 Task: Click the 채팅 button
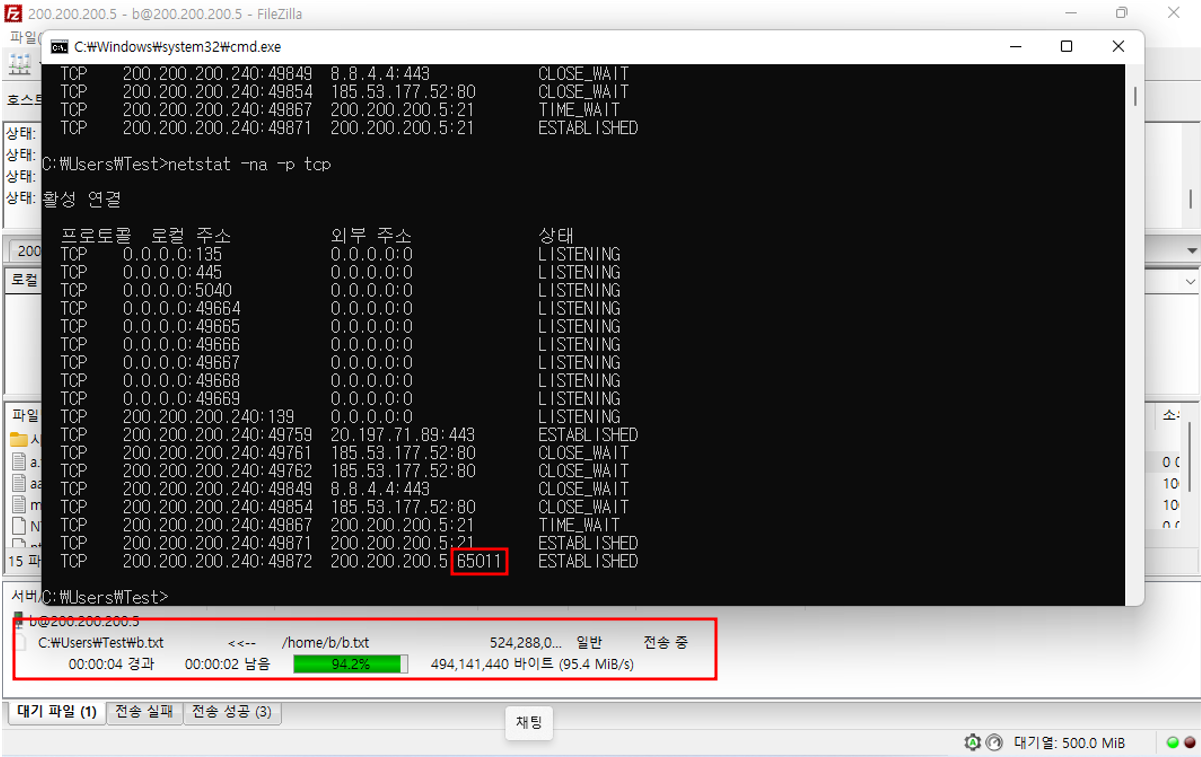[529, 722]
